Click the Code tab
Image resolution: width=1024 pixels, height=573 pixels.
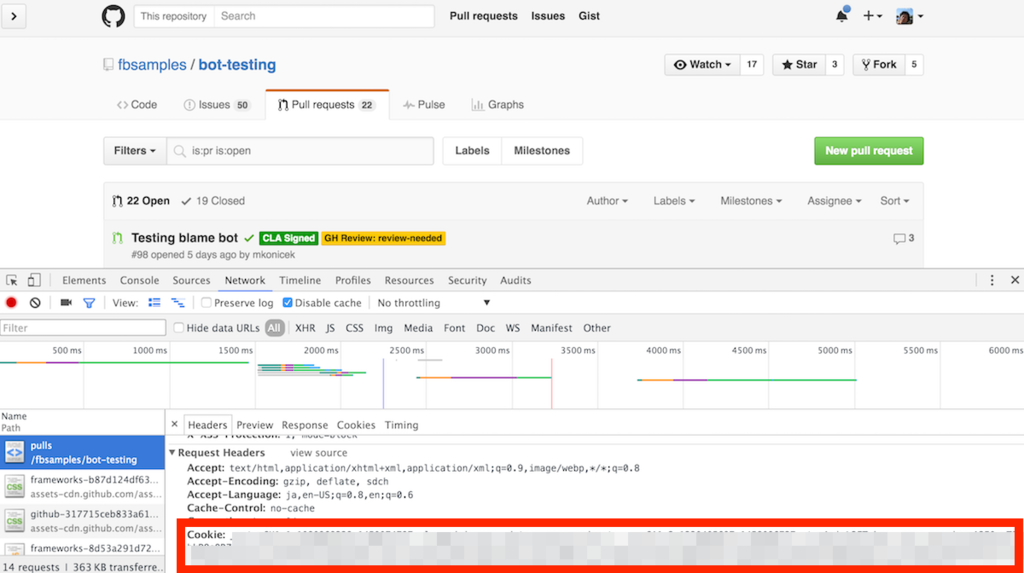click(x=137, y=105)
